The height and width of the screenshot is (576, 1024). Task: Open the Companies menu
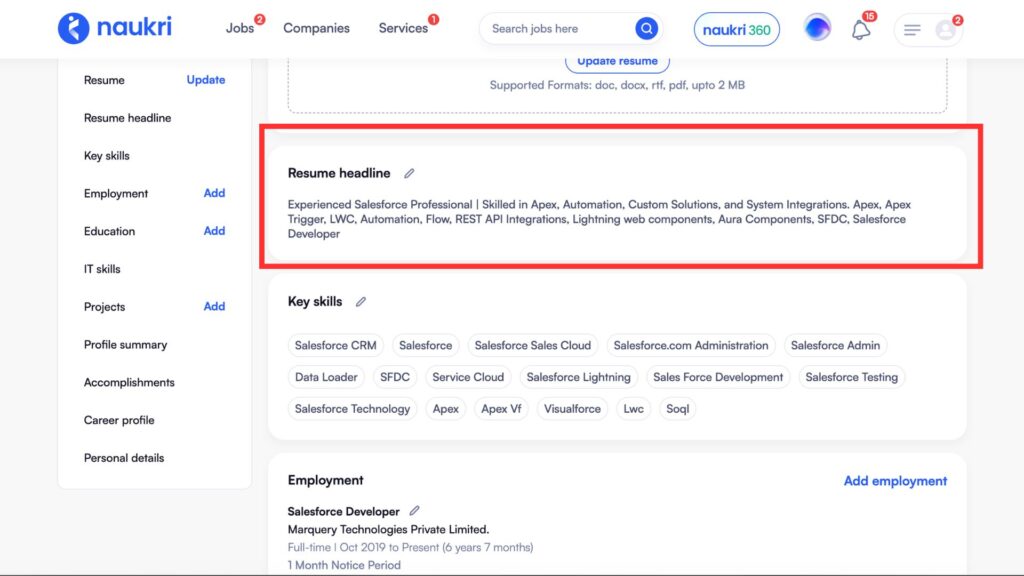click(x=316, y=28)
